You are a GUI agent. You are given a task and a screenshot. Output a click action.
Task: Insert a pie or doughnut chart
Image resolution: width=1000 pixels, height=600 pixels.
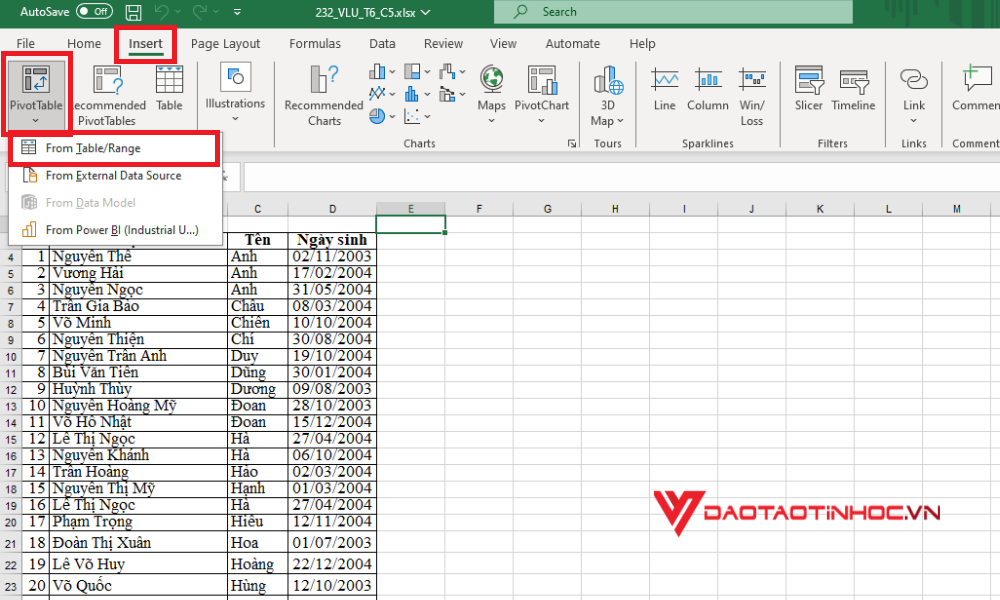tap(378, 116)
